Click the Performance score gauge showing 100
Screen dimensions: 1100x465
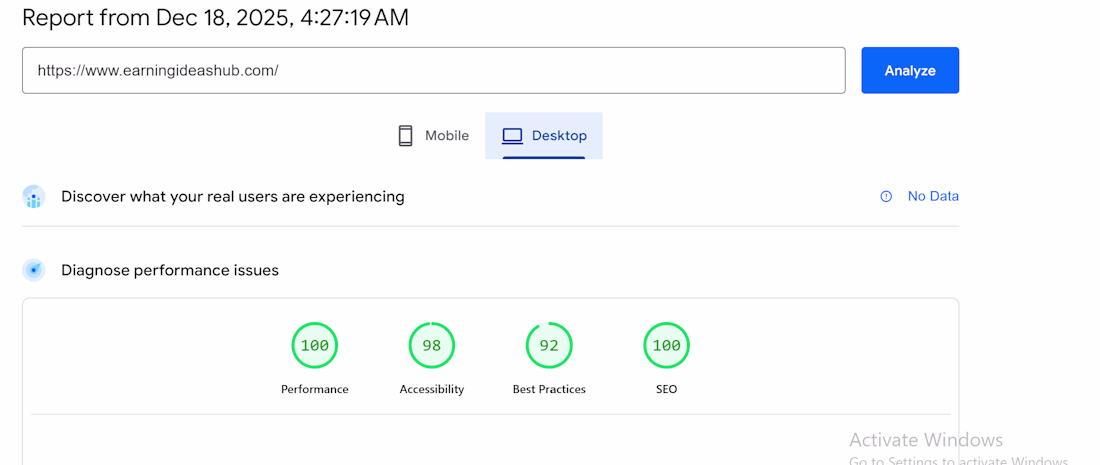(x=315, y=346)
